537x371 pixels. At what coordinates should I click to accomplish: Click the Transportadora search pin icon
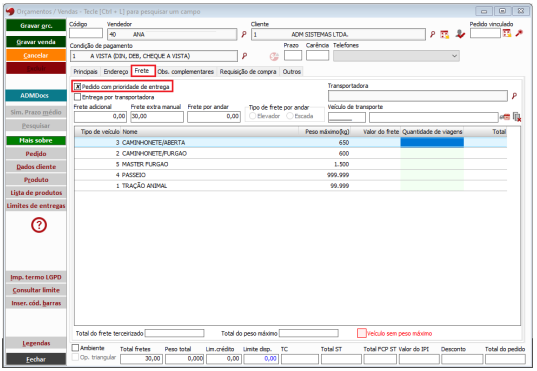point(514,96)
